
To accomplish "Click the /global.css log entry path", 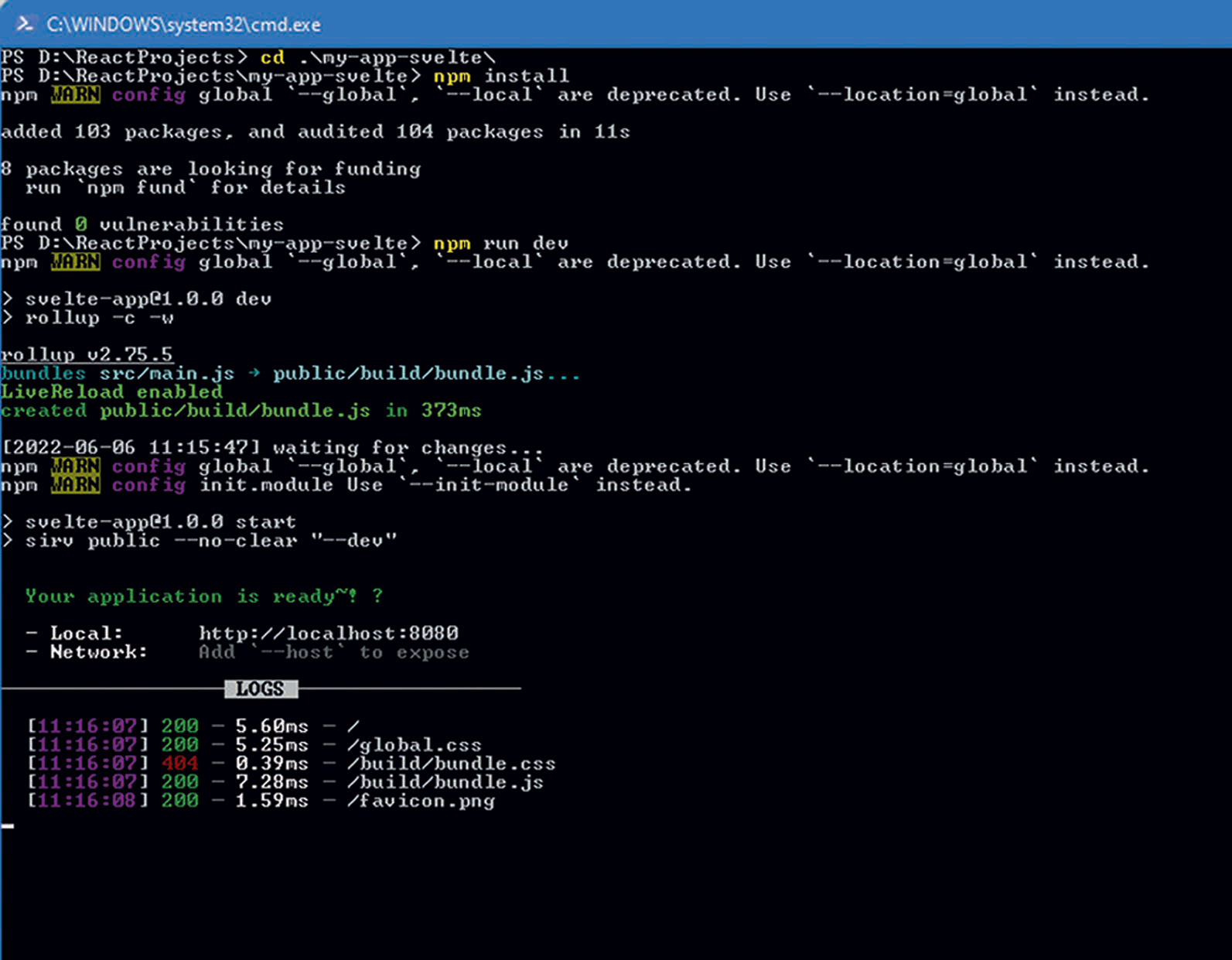I will pyautogui.click(x=415, y=745).
